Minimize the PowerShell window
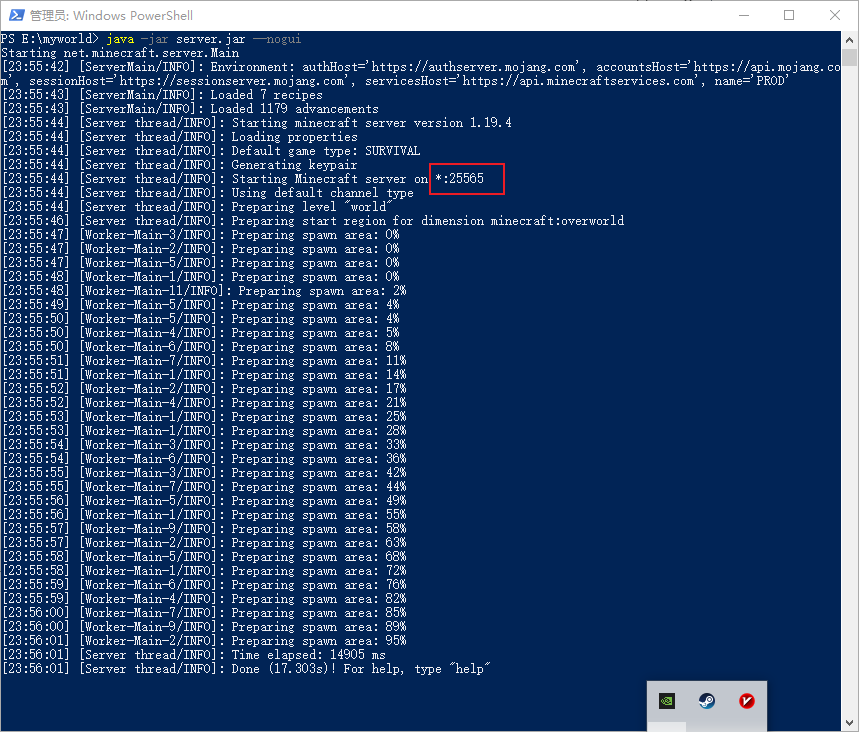This screenshot has width=859, height=732. [x=744, y=15]
